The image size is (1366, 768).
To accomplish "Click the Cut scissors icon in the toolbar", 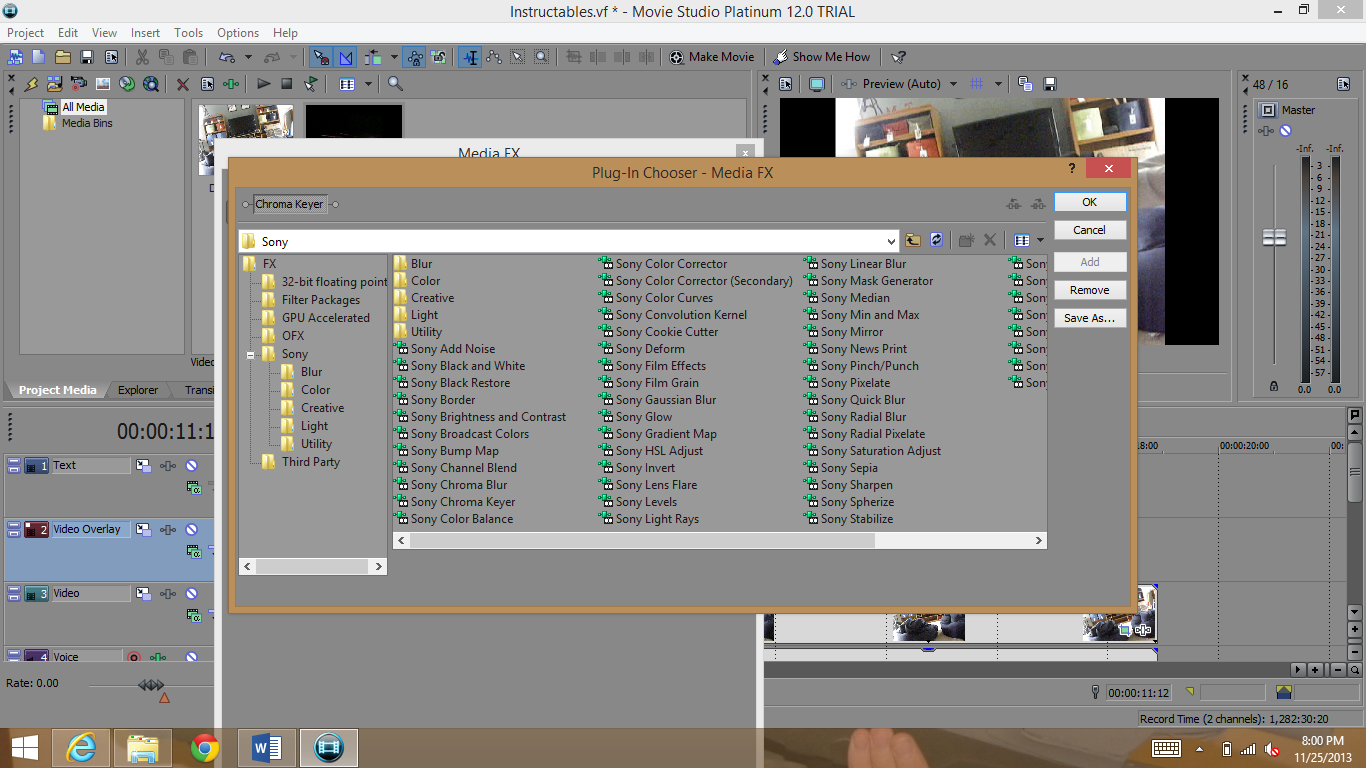I will coord(142,57).
